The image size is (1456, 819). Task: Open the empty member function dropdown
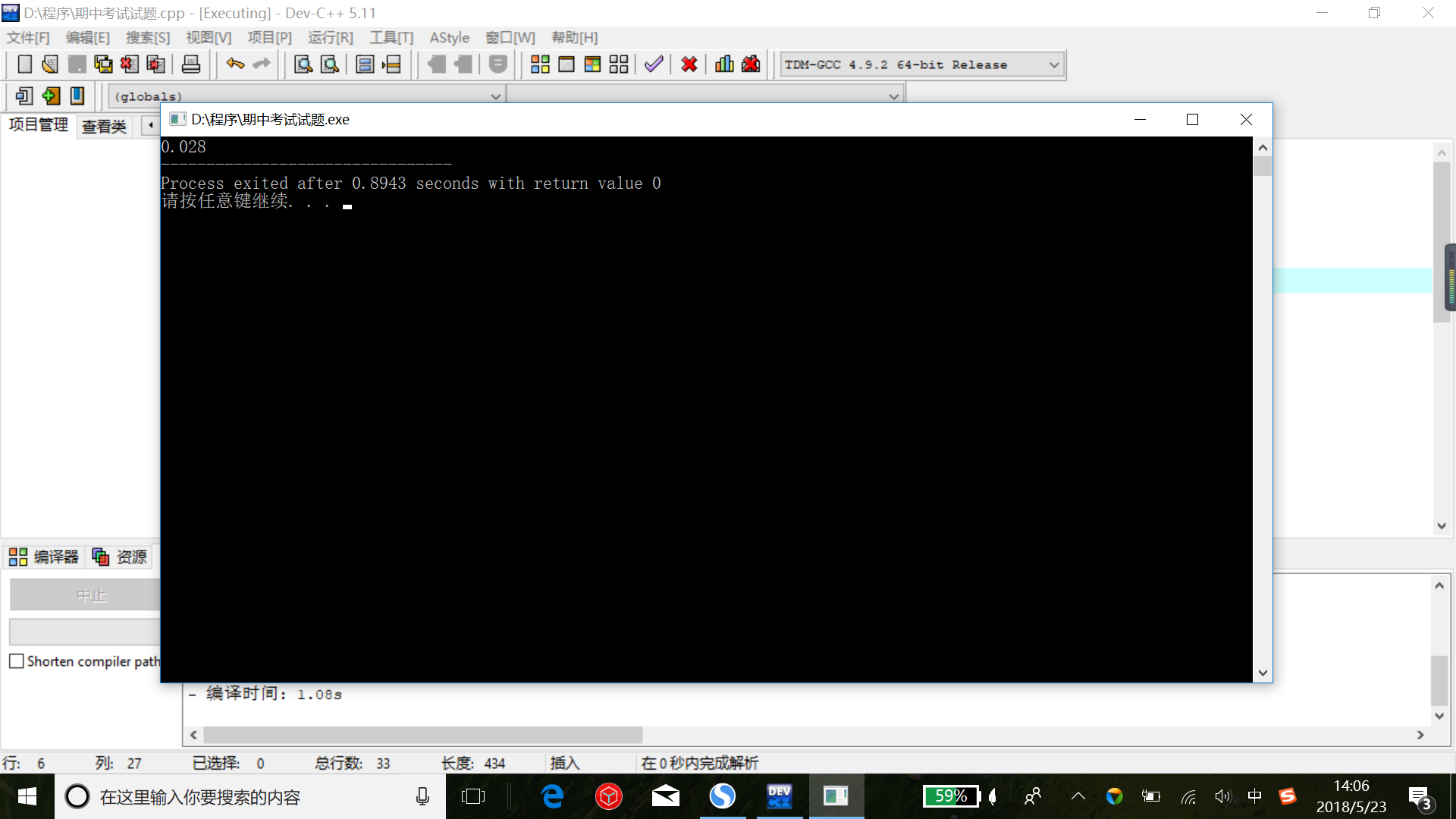click(893, 96)
